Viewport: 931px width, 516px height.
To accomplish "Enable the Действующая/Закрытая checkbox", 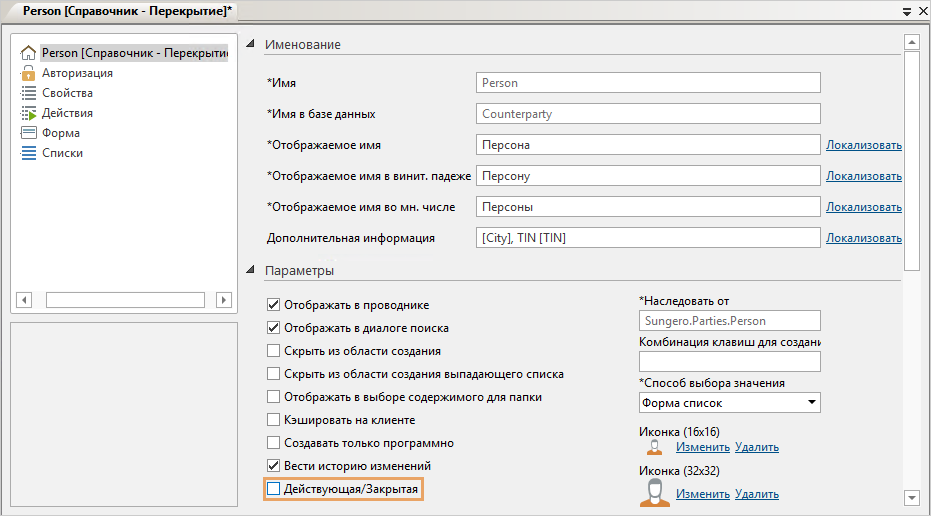I will [274, 489].
